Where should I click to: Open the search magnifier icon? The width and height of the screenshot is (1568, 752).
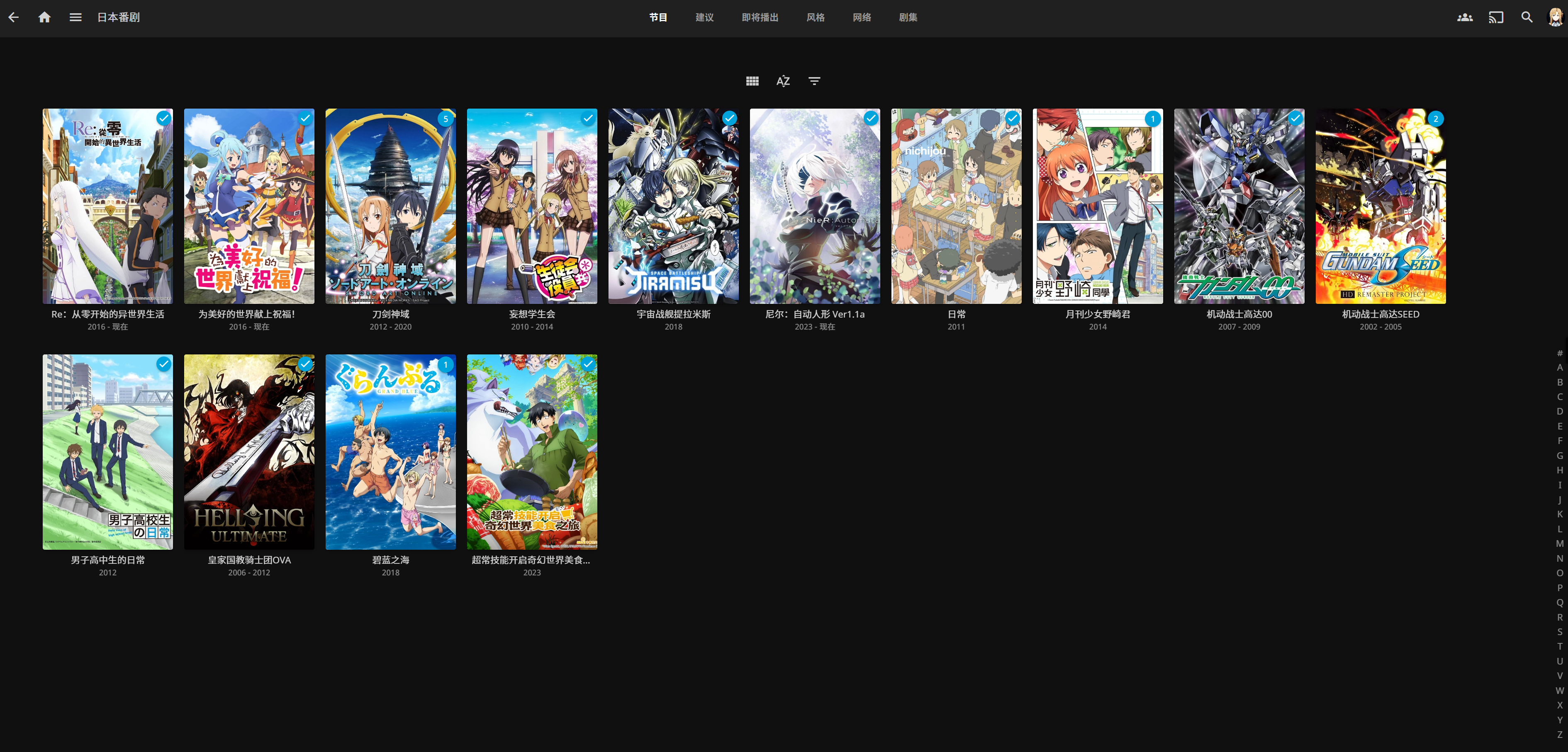click(1527, 17)
